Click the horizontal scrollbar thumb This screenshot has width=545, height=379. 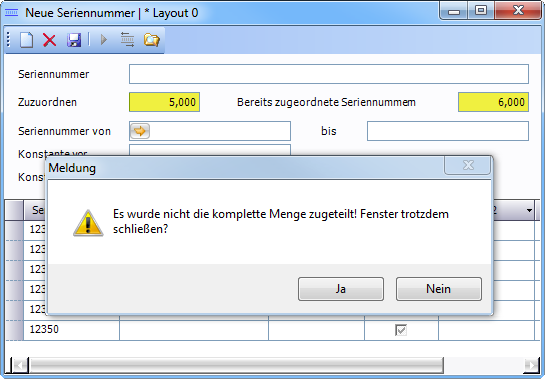pyautogui.click(x=236, y=365)
